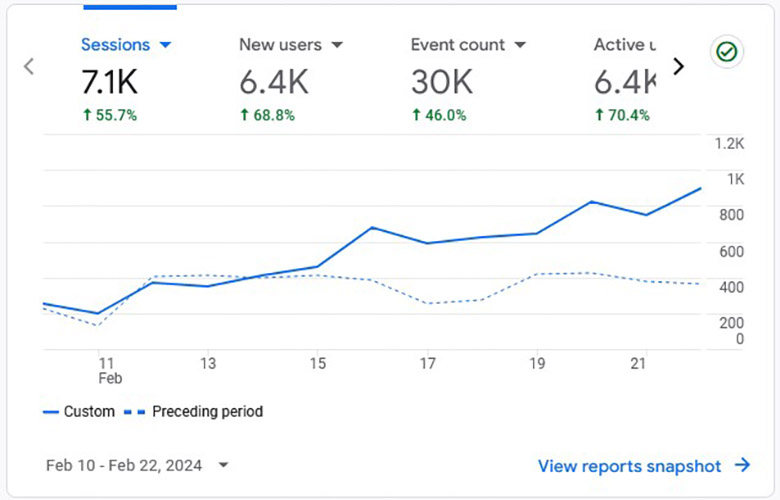Click the left chevron to scroll metrics back

tap(29, 66)
